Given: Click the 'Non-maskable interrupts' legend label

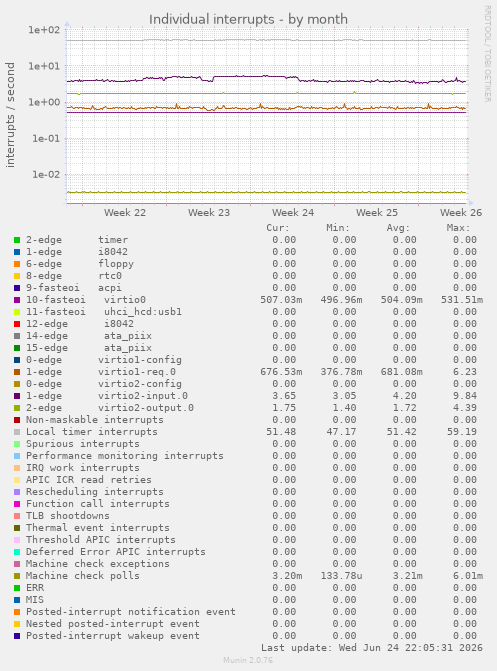Looking at the screenshot, I should 95,420.
